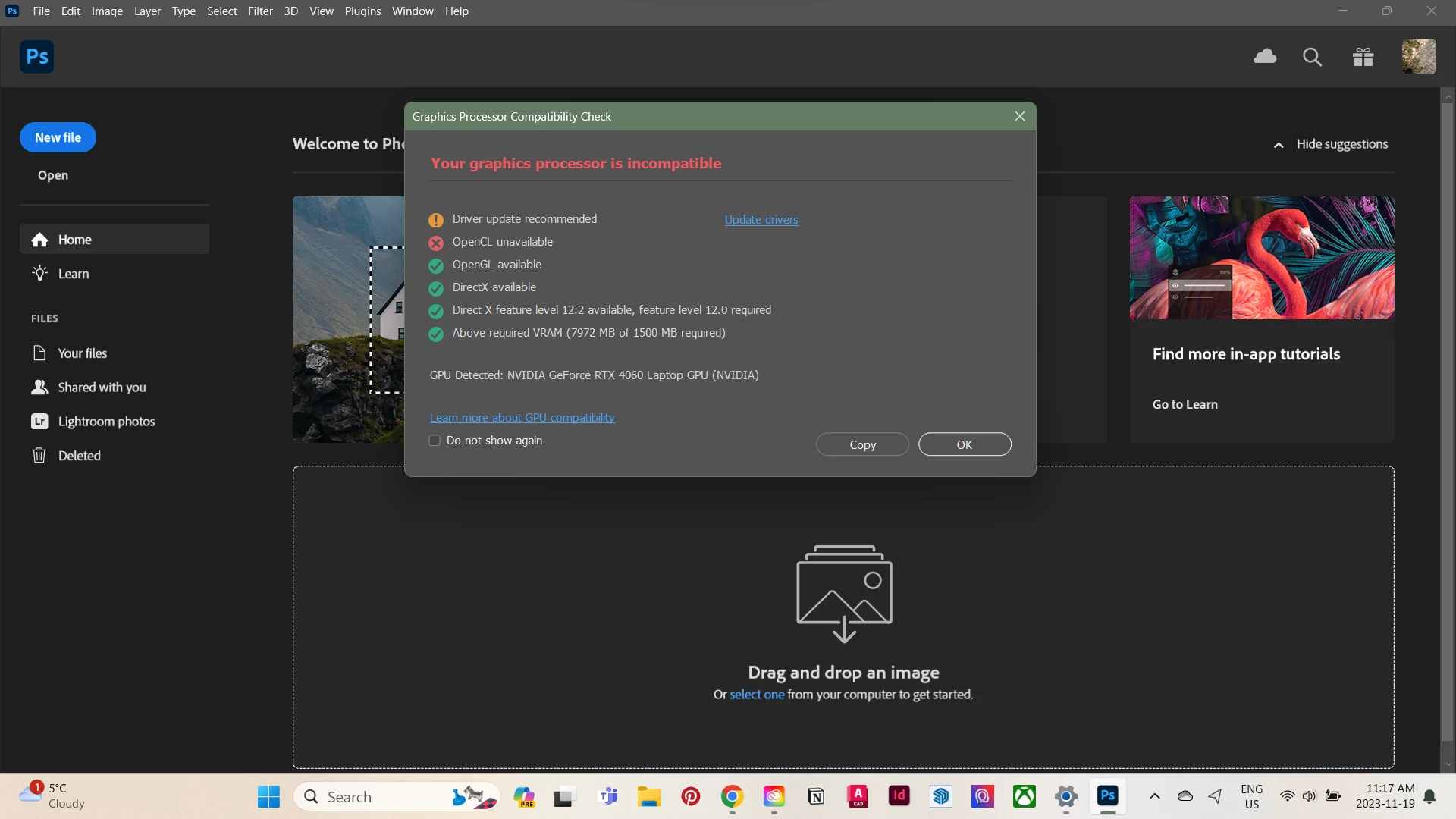
Task: Open Shared with you files
Action: click(102, 388)
